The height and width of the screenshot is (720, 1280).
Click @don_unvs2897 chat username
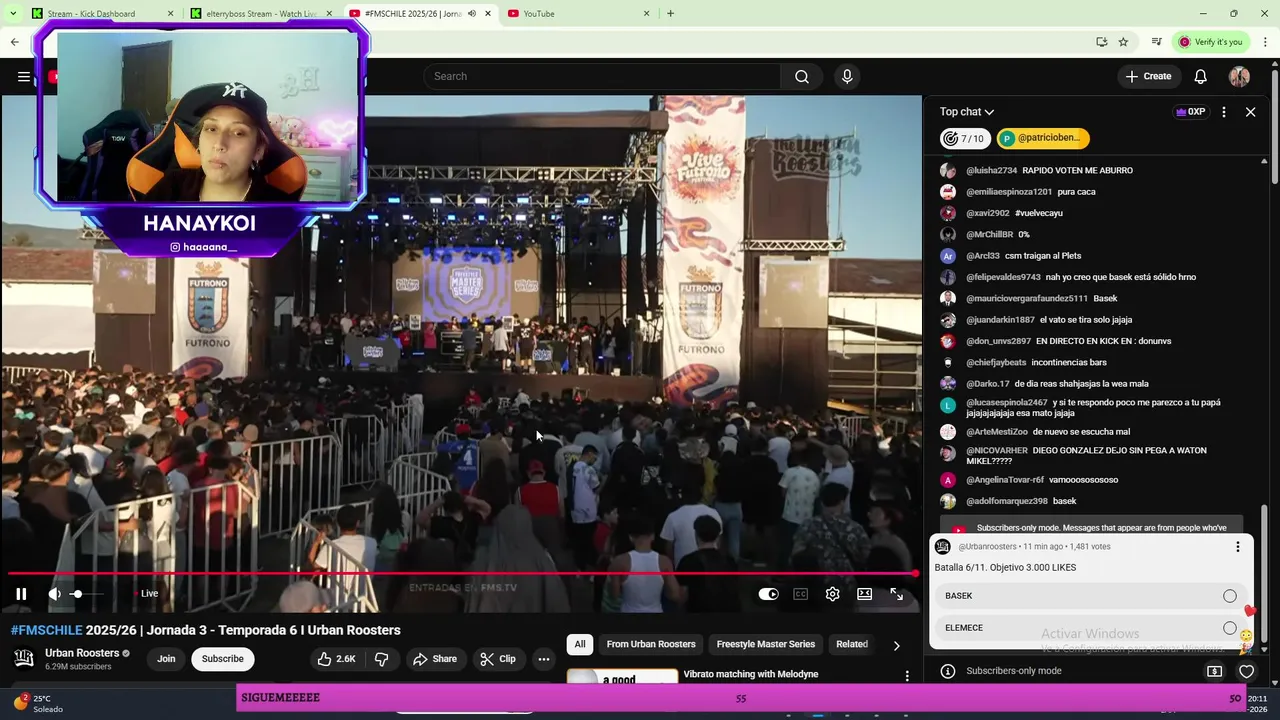click(998, 341)
